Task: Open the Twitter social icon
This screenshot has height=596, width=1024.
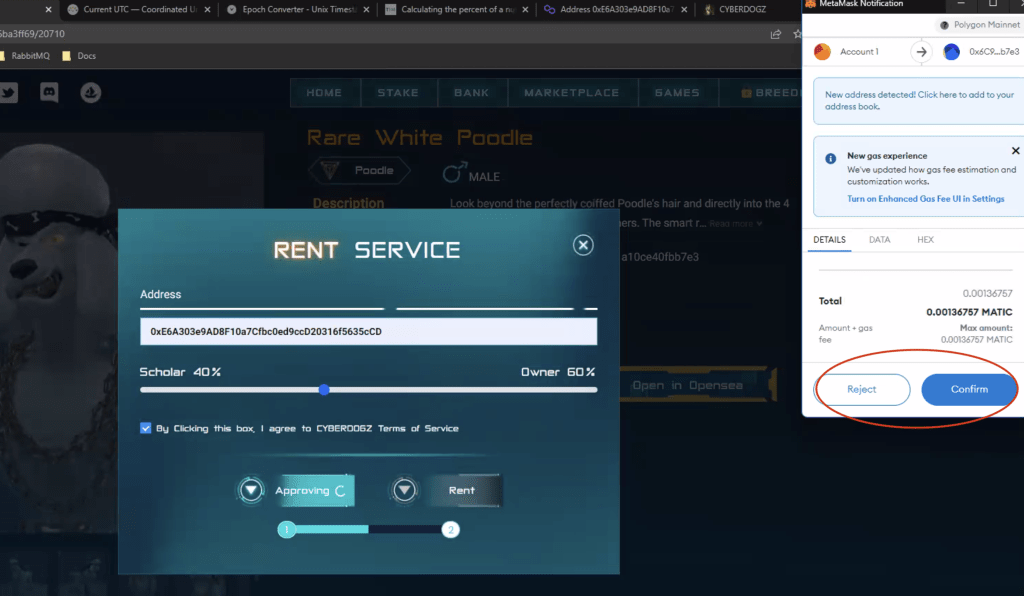Action: coord(8,93)
